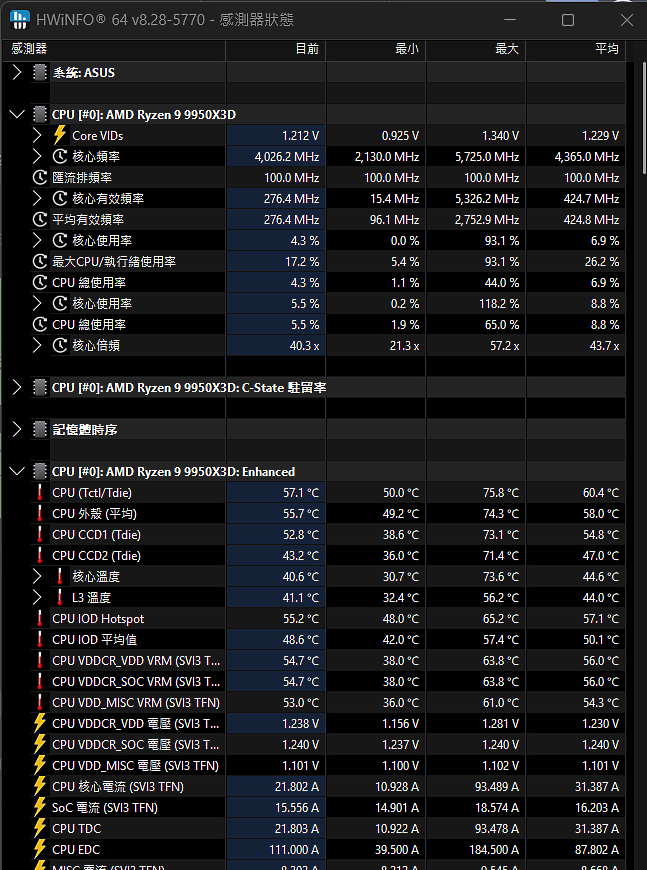Click the thermometer icon beside CPU IOD 平均值

tap(39, 640)
